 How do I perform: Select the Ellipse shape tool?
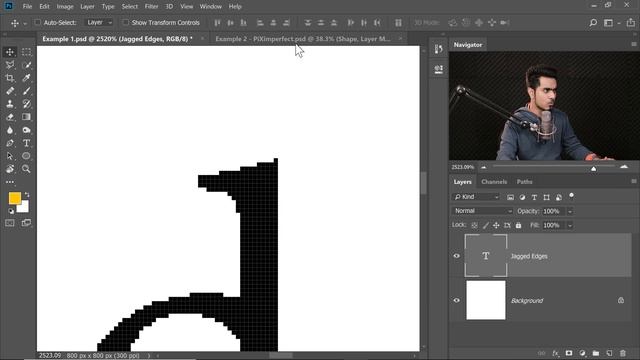(x=26, y=156)
